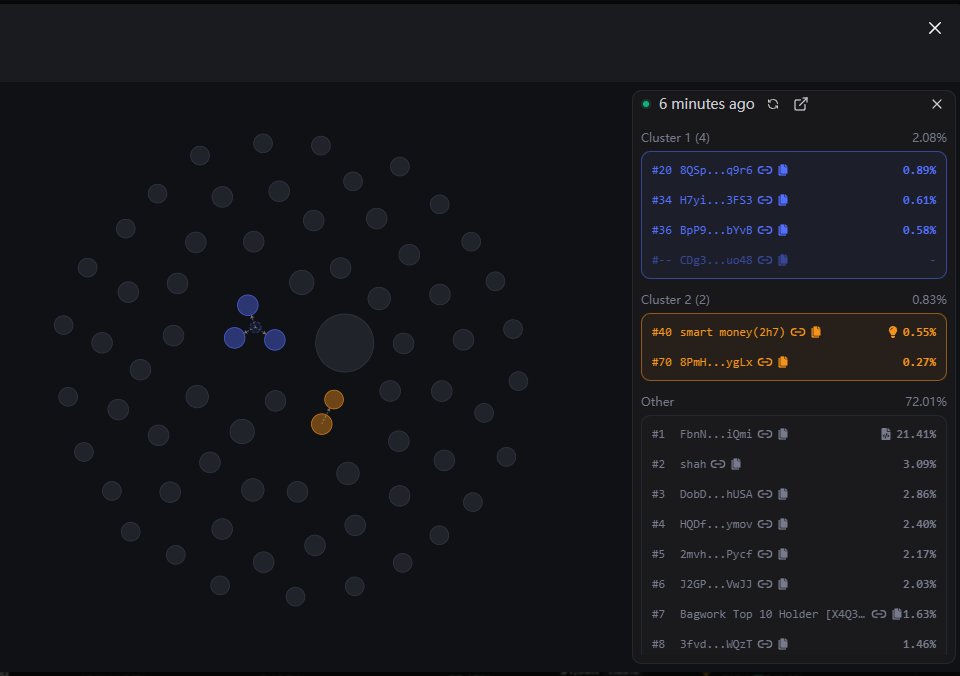The image size is (960, 676).
Task: Close the bubble map overlay at top
Action: pos(934,28)
